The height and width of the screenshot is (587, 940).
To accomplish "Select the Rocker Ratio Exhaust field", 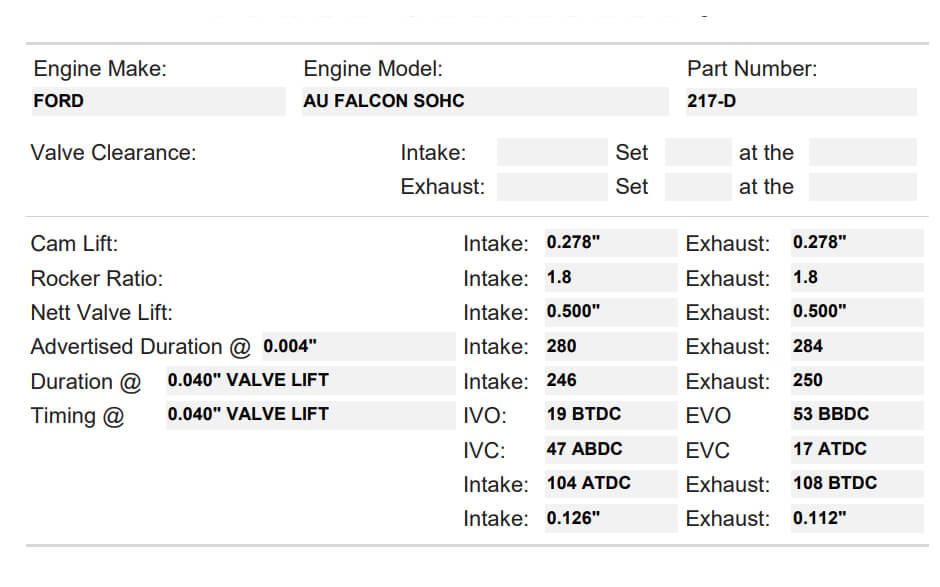I will [856, 278].
